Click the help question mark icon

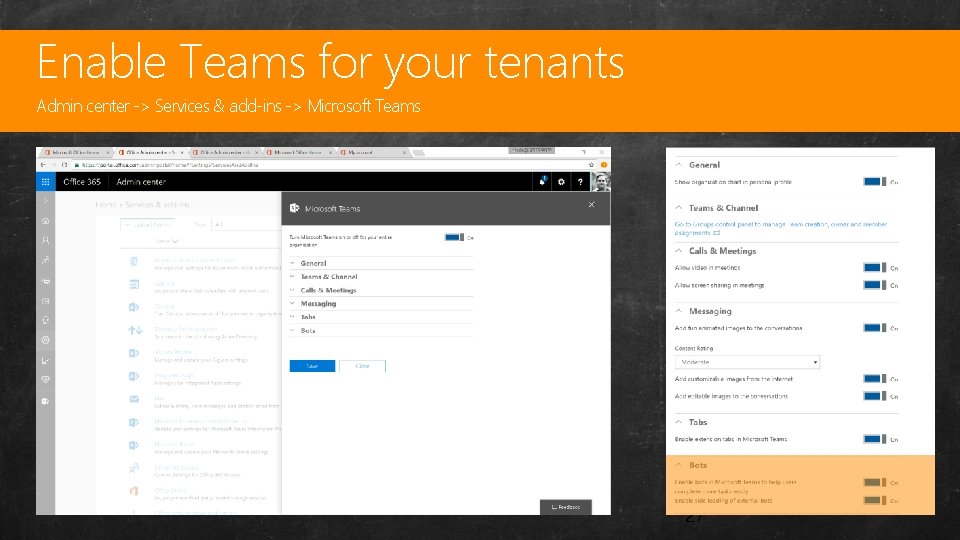coord(580,182)
